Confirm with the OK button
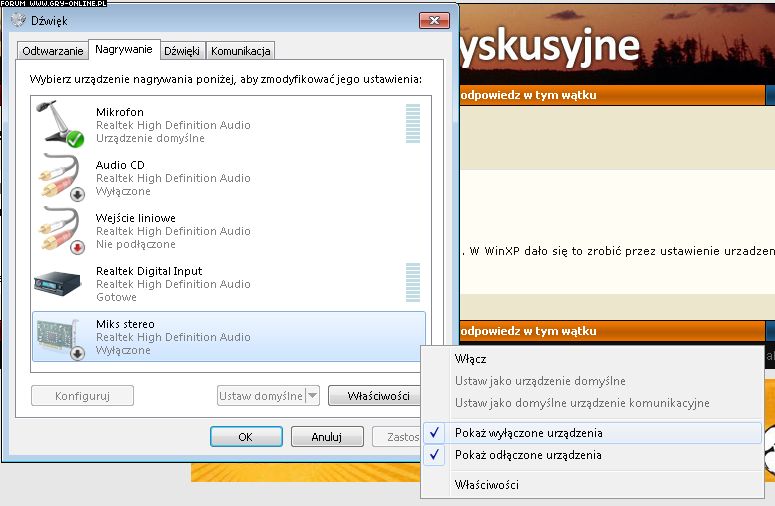Image resolution: width=775 pixels, height=506 pixels. point(246,437)
